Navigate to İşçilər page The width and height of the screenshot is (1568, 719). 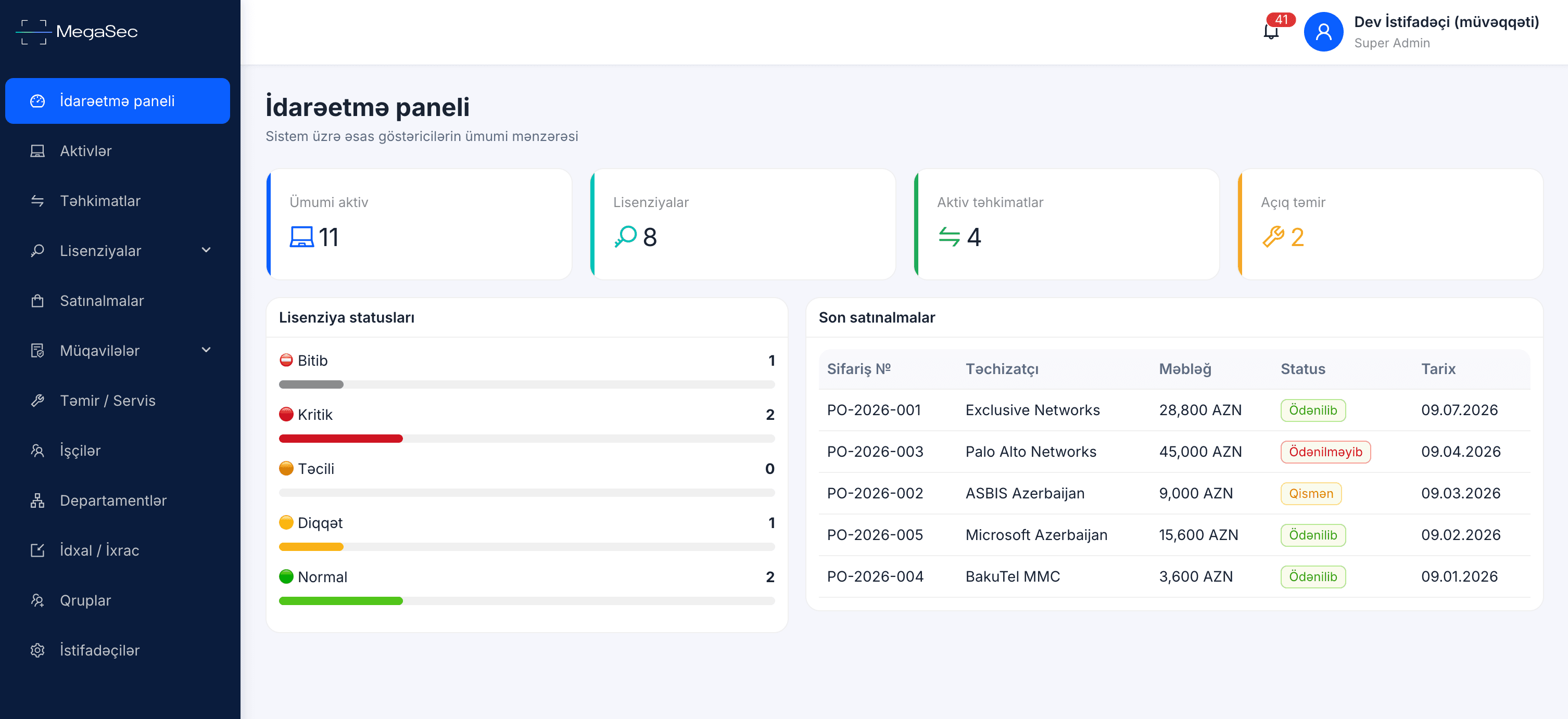point(118,450)
